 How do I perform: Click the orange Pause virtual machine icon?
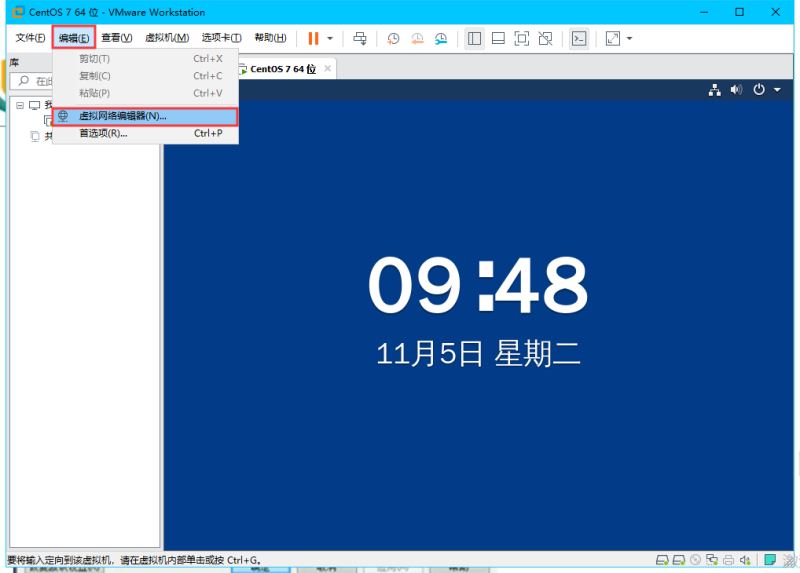313,38
